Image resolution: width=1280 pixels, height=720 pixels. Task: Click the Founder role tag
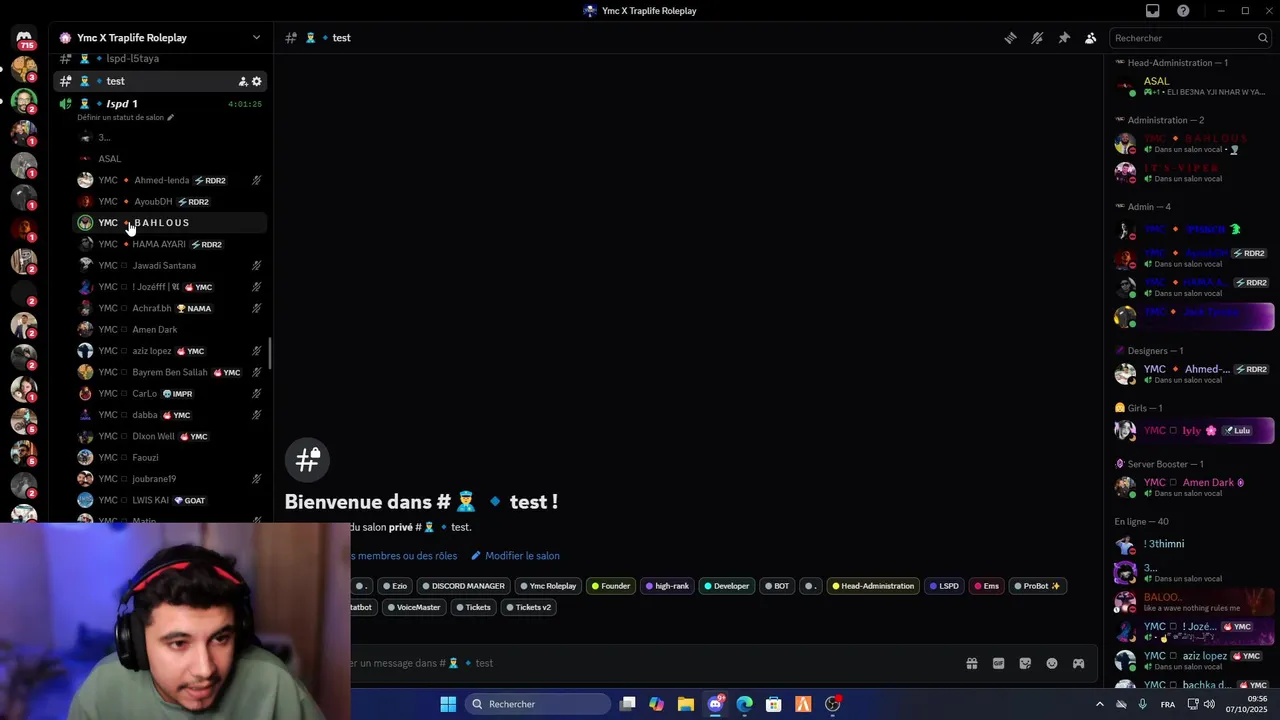point(611,586)
